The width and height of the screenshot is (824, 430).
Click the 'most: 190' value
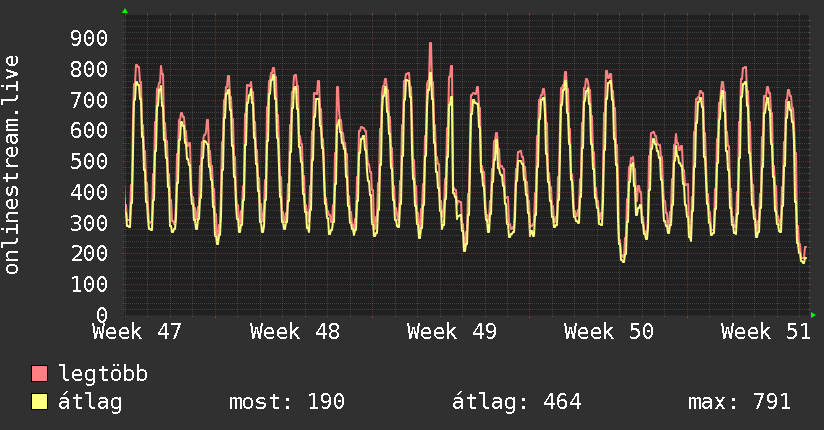tap(287, 402)
